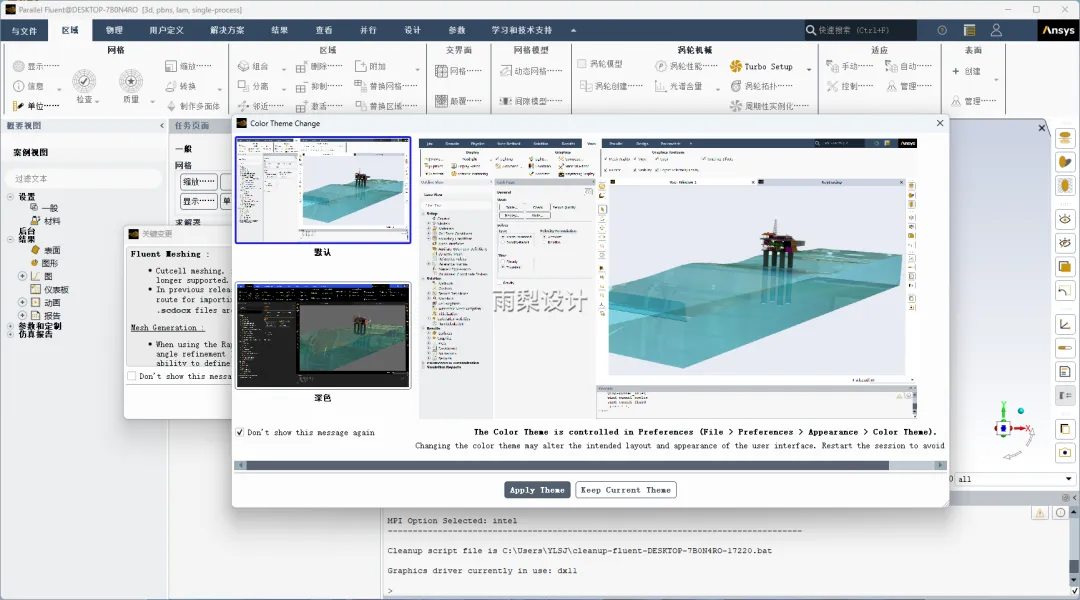Screen dimensions: 1080x600
Task: Uncheck "Don't show this message again" in Color Theme dialog
Action: 240,433
